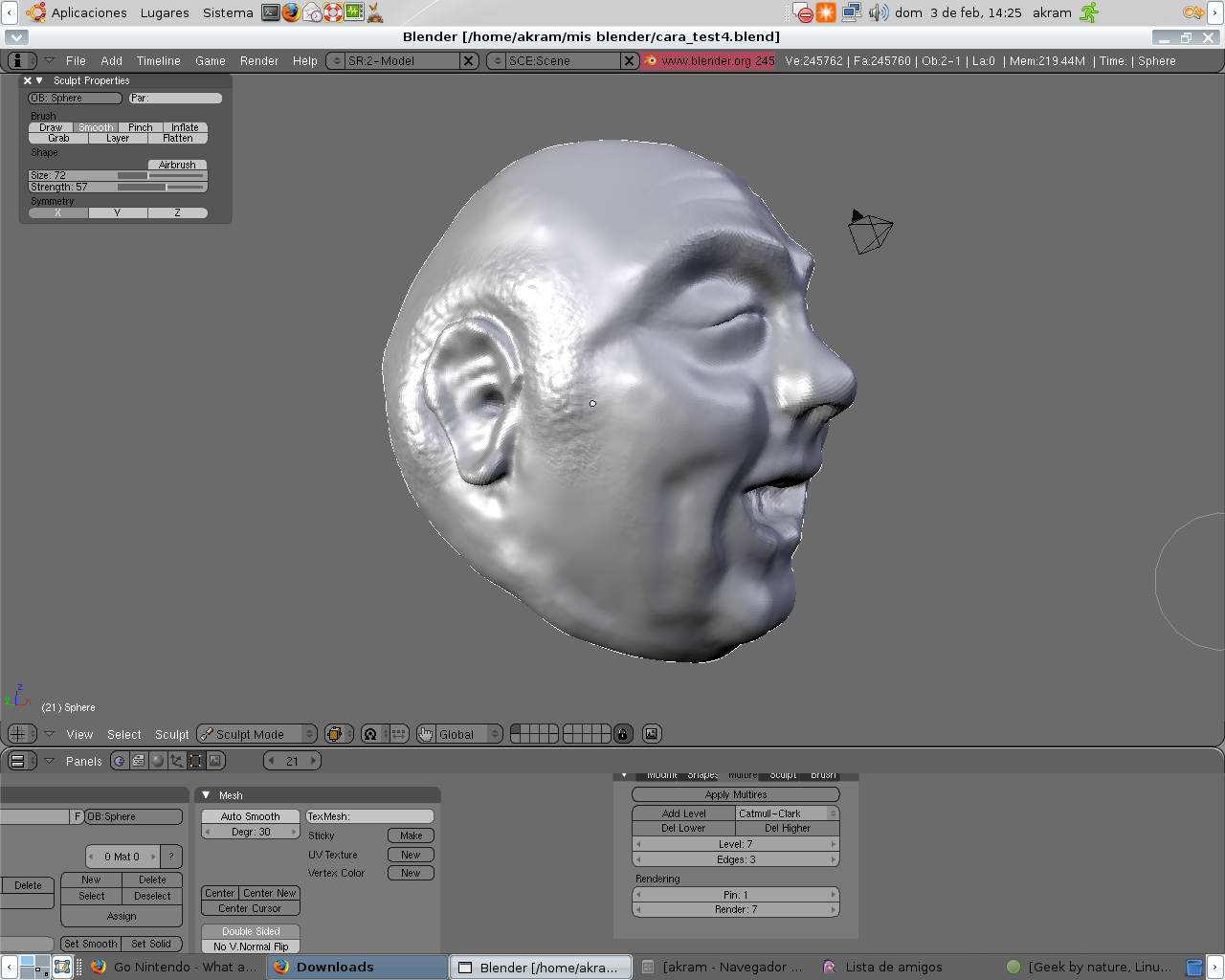Select the Pinch brush

141,127
